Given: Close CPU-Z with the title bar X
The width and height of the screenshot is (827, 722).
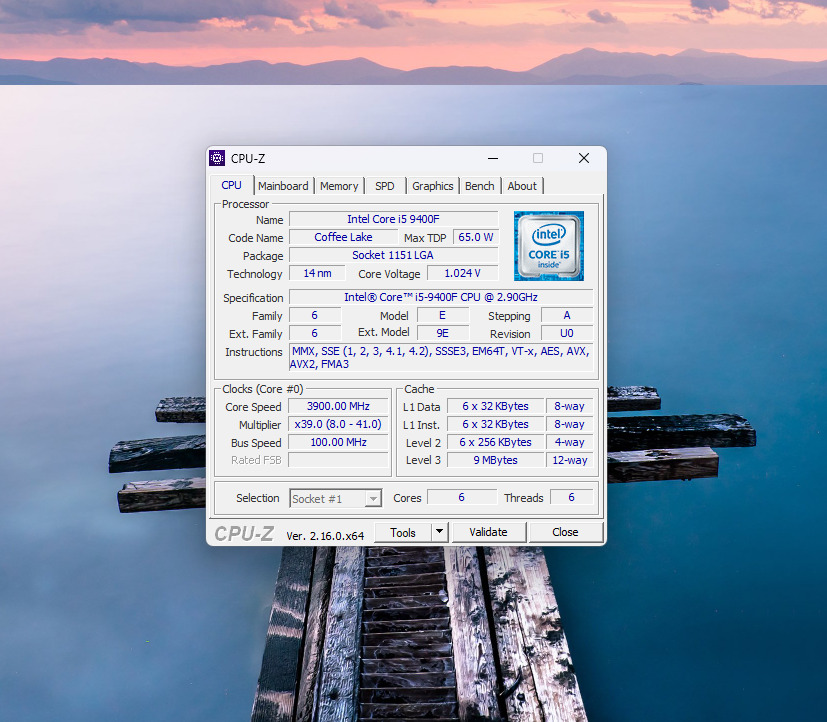Looking at the screenshot, I should 584,158.
